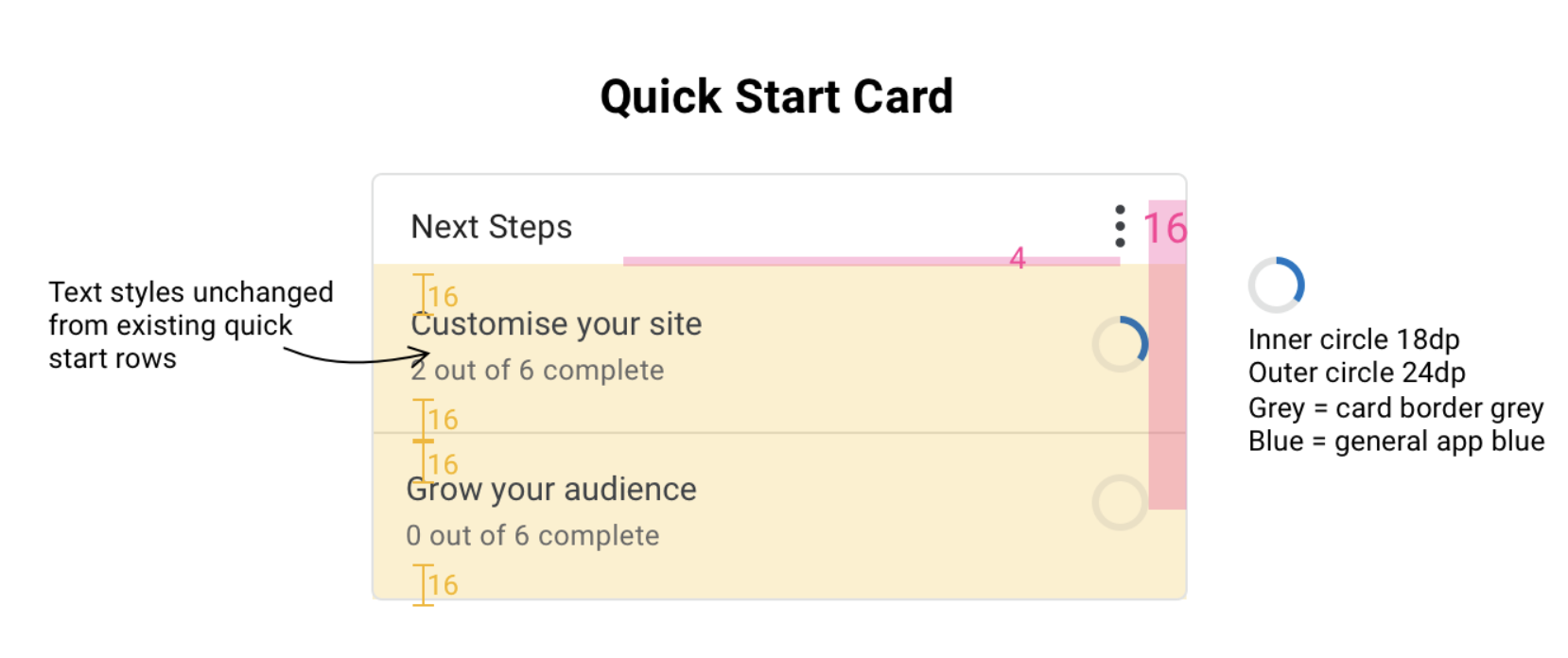Click the empty Grow your audience ring

click(1121, 502)
